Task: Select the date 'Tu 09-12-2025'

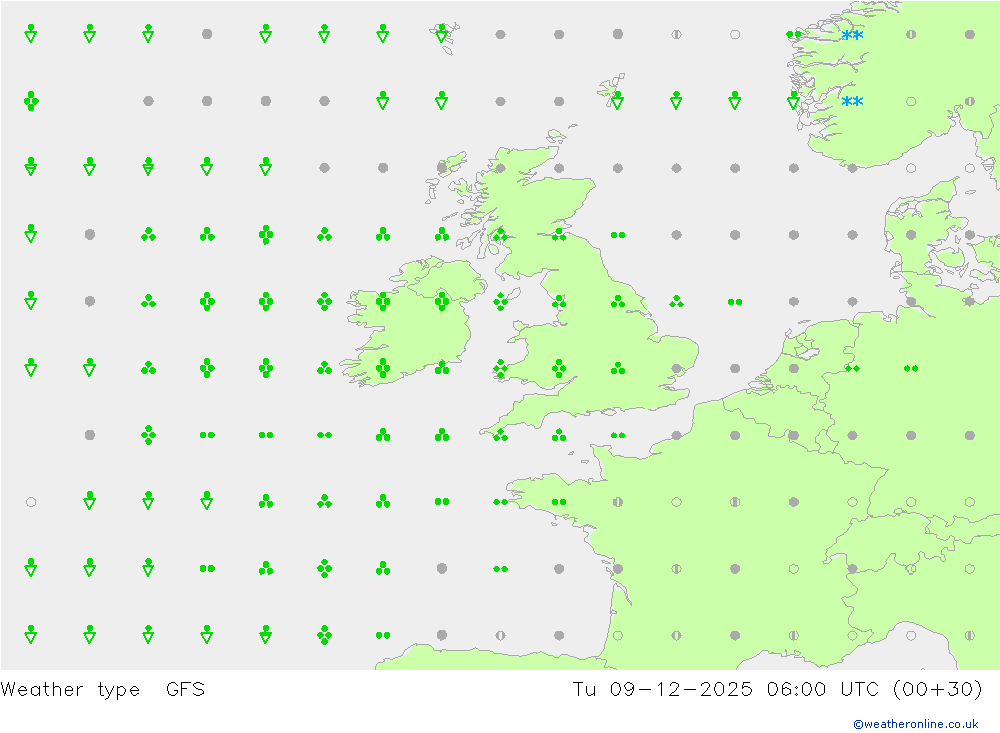Action: point(663,690)
